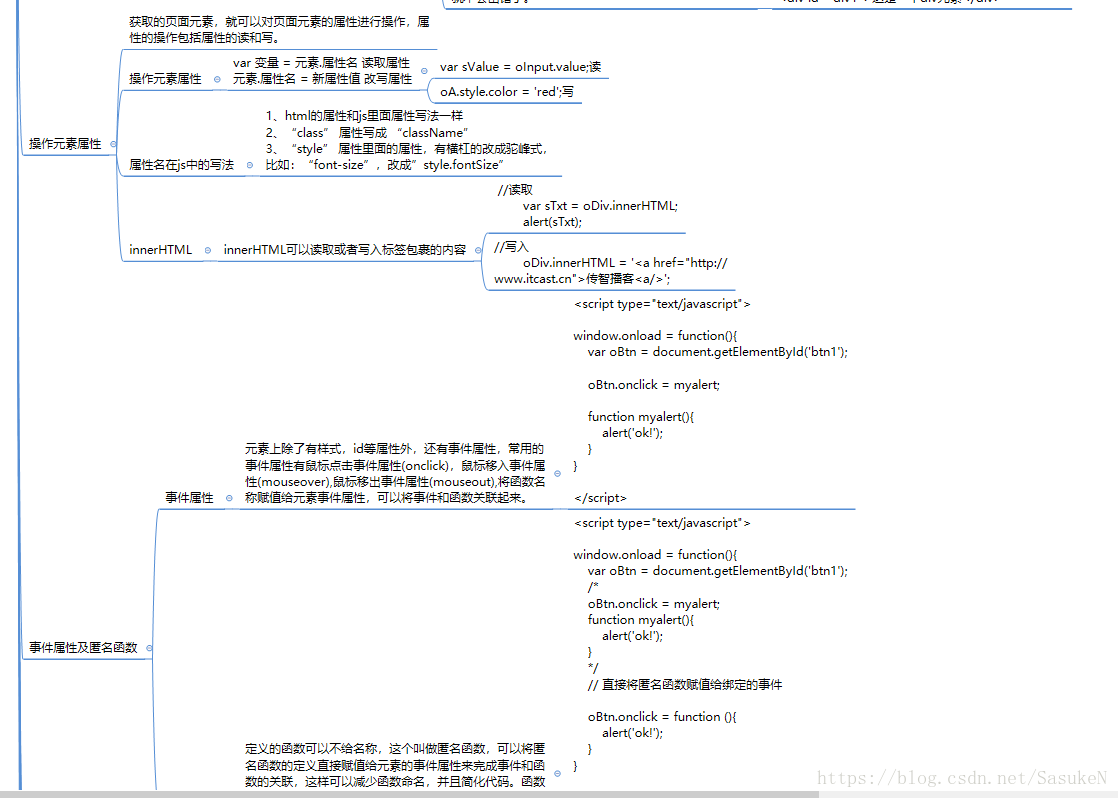Image resolution: width=1118 pixels, height=798 pixels.
Task: Click the first </script> closing tag
Action: click(600, 498)
